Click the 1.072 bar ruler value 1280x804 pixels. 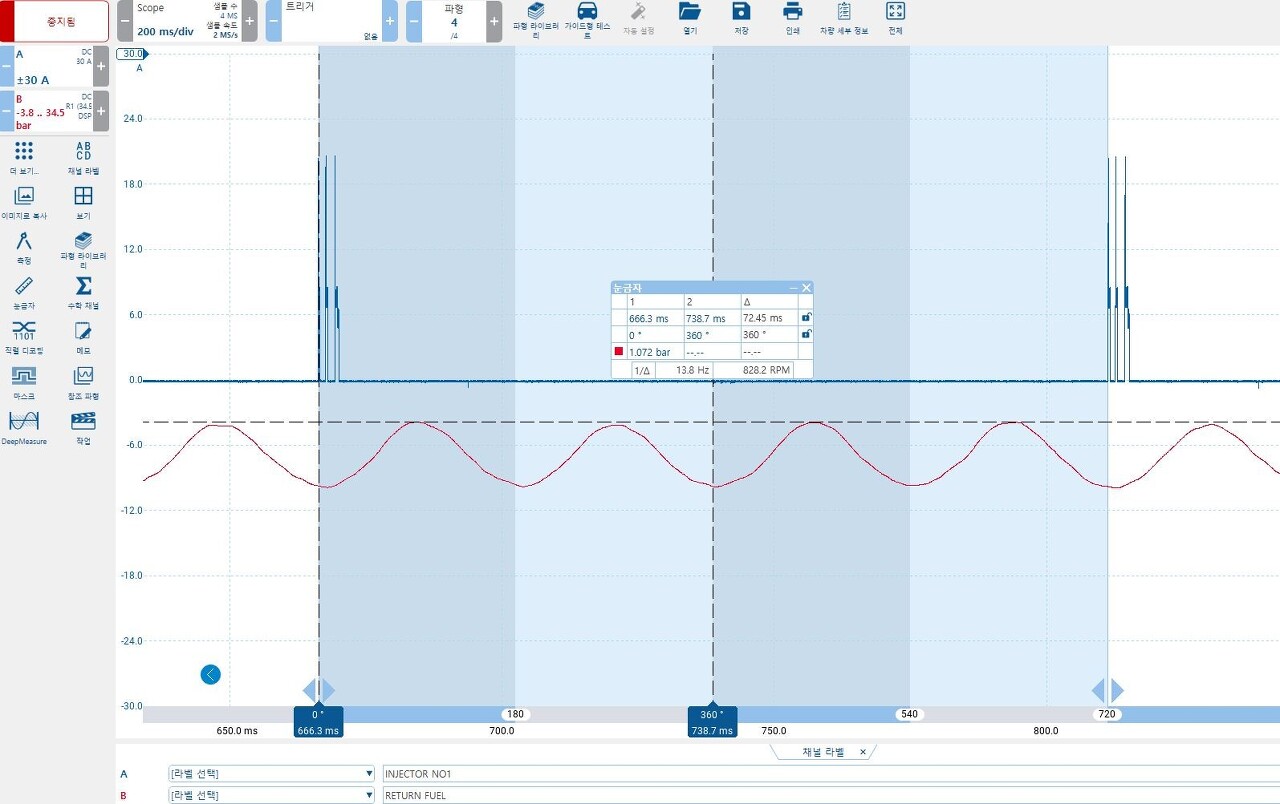(649, 352)
